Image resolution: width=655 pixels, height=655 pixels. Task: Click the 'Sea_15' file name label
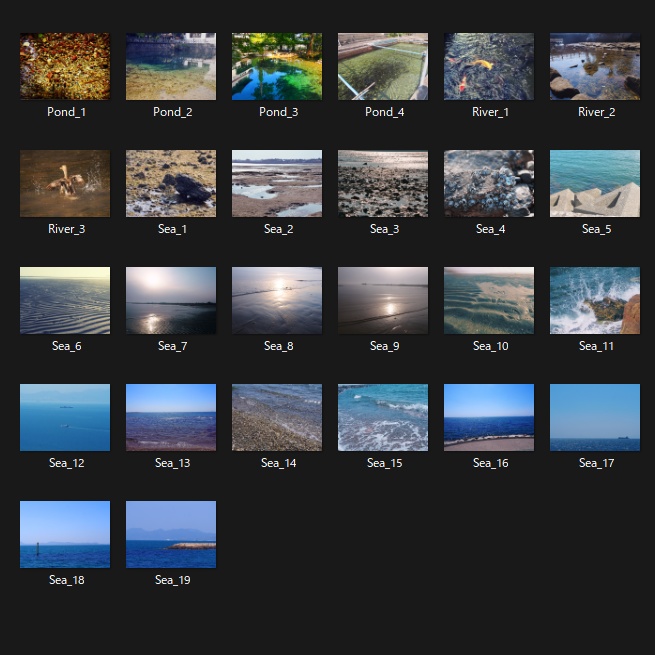384,463
